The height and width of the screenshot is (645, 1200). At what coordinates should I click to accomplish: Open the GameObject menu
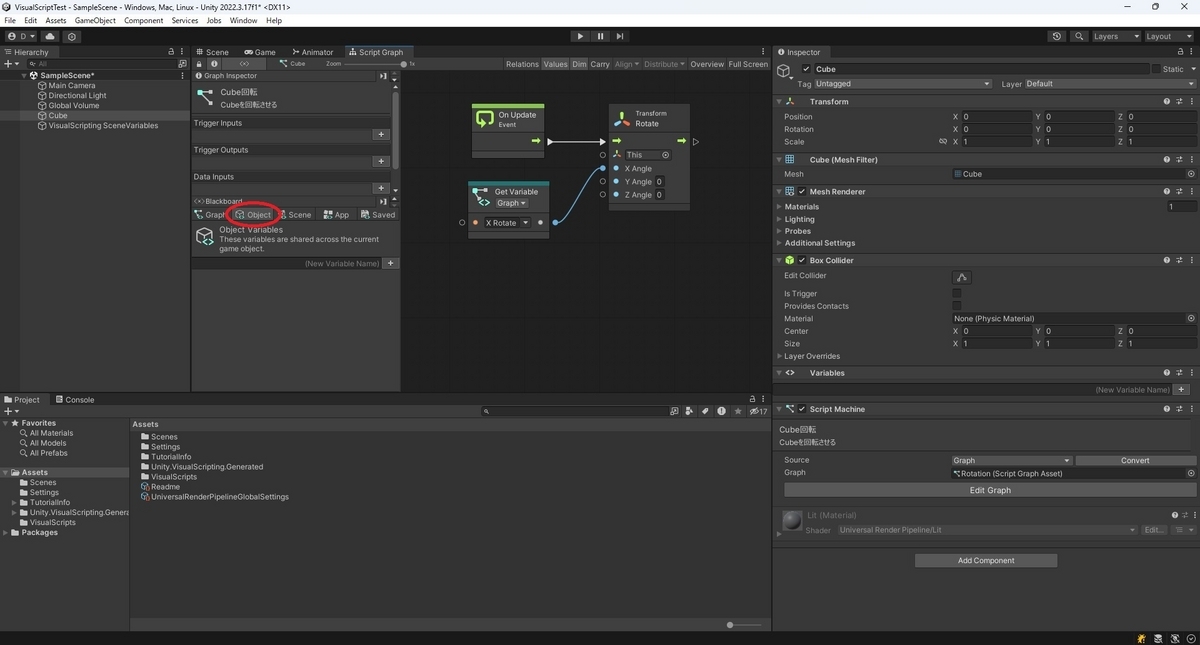tap(95, 20)
